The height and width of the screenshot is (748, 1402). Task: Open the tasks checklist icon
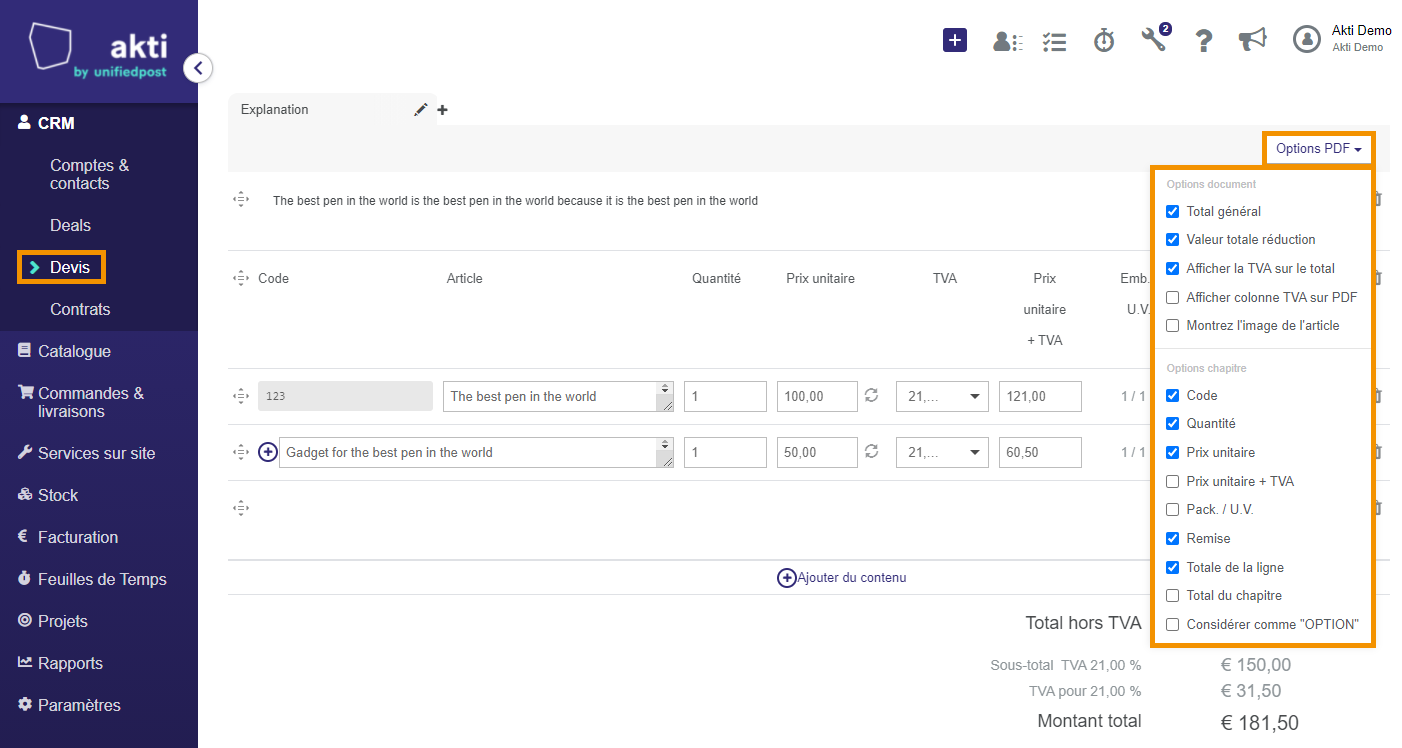click(1054, 41)
